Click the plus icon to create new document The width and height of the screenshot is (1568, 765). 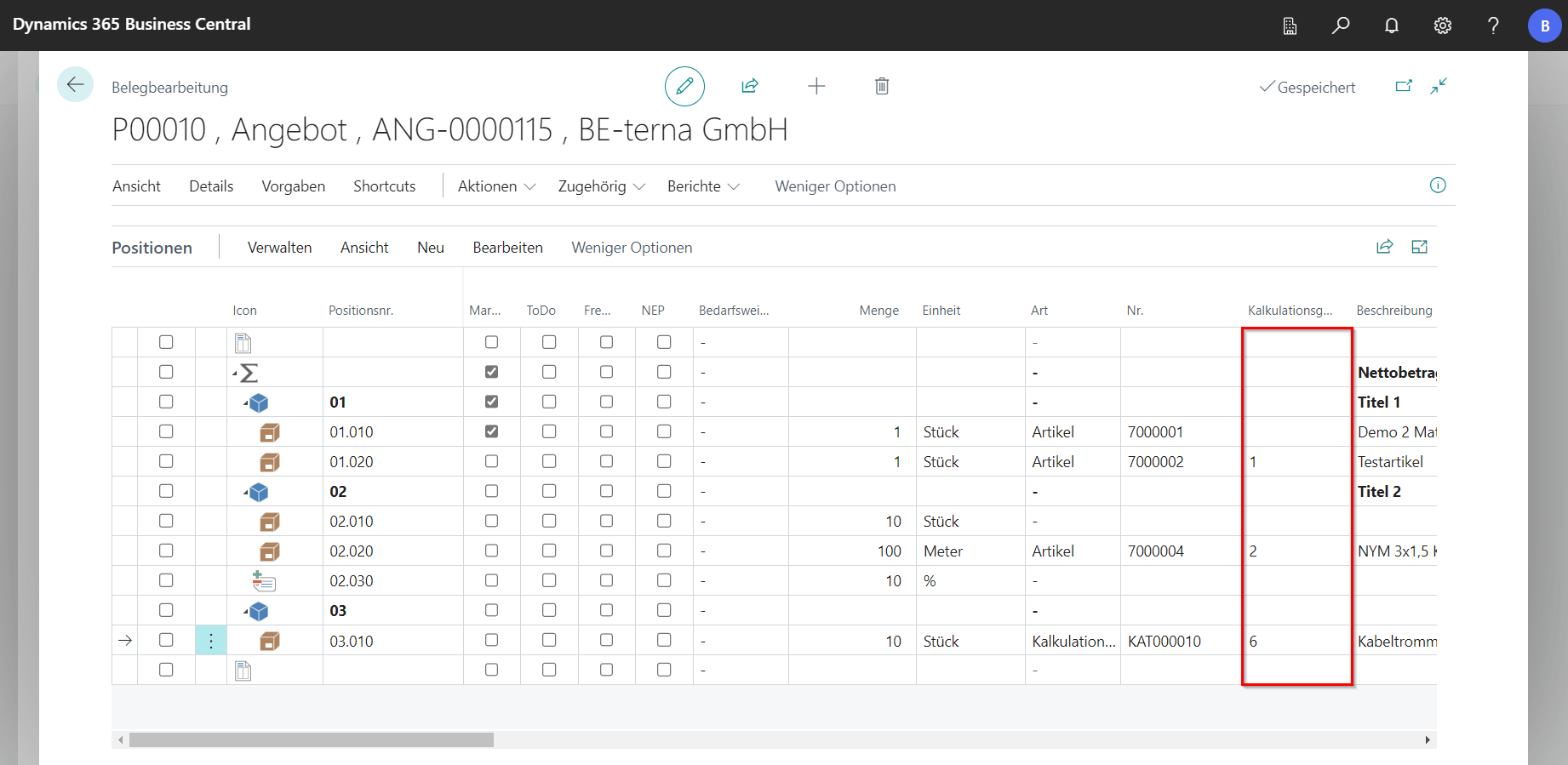point(816,86)
